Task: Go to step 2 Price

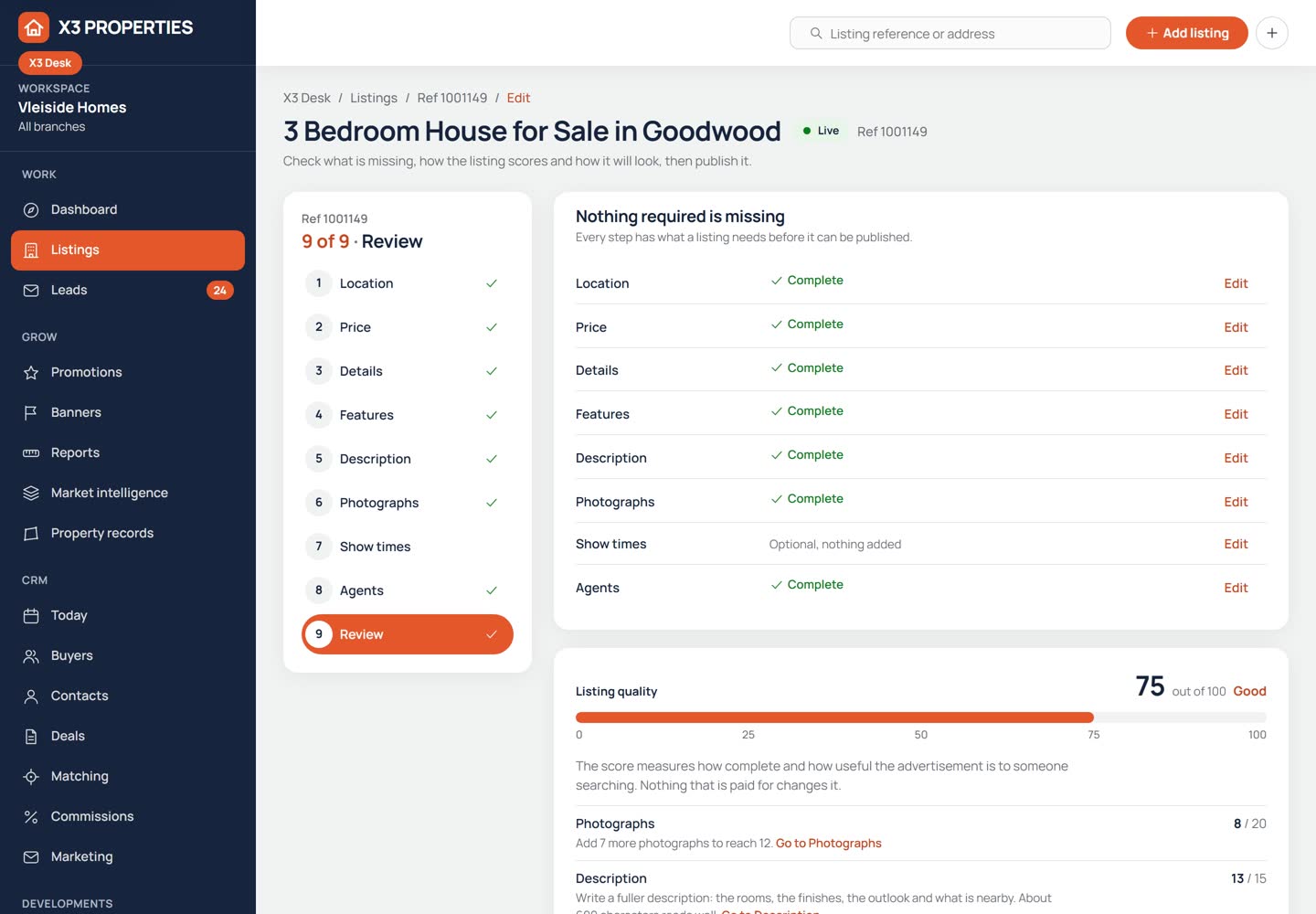Action: pos(408,327)
